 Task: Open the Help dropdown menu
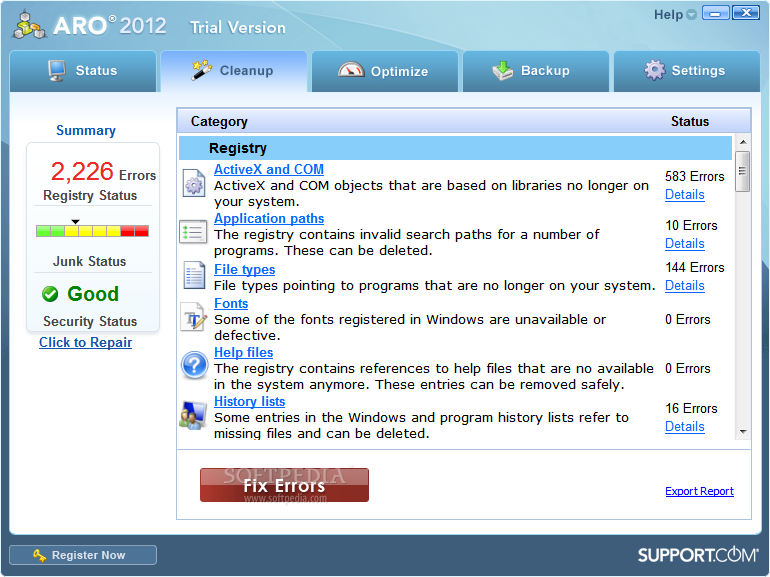point(675,15)
